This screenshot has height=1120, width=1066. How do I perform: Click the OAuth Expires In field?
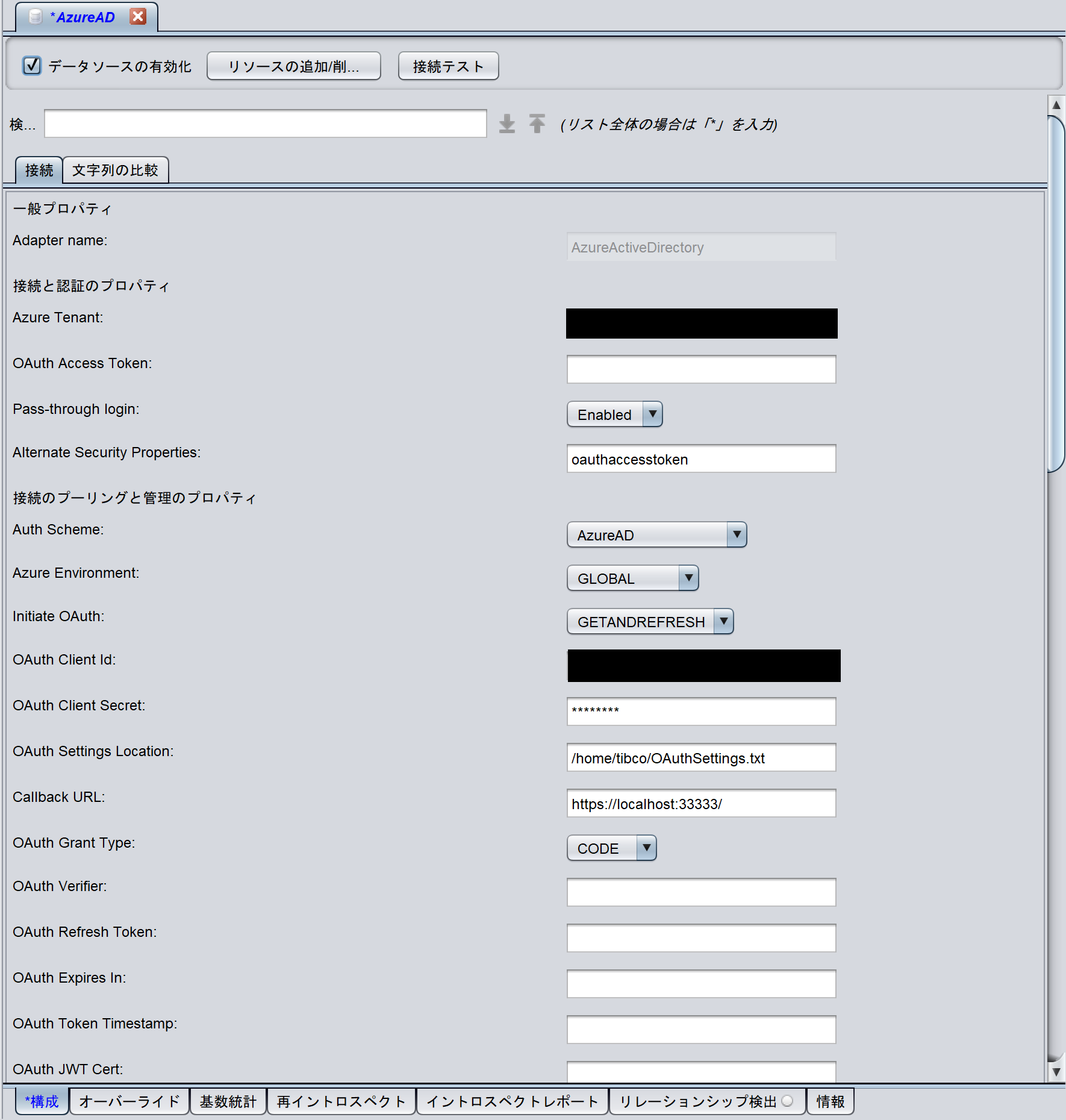point(701,984)
